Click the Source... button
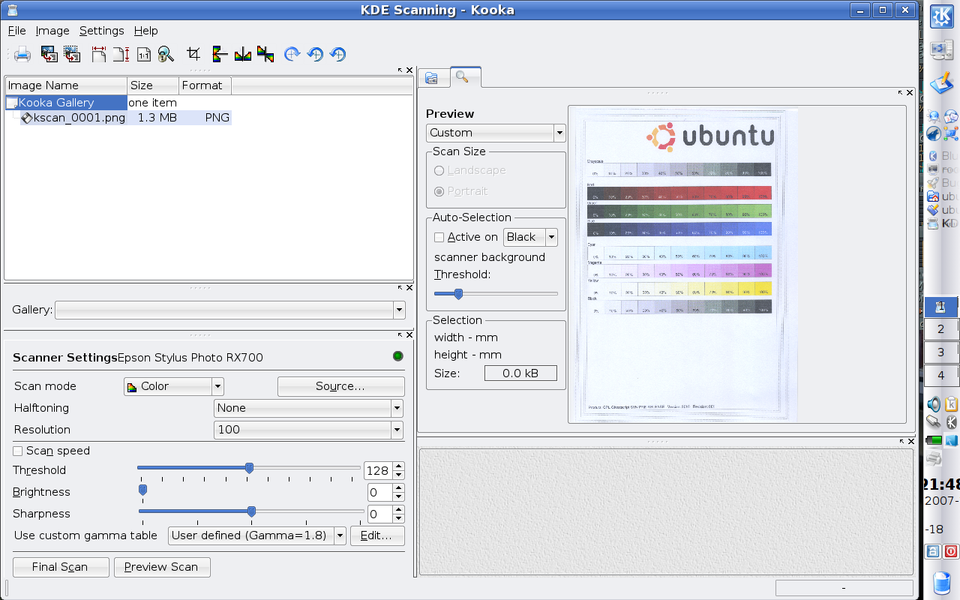Screen dimensions: 960x600 click(340, 386)
